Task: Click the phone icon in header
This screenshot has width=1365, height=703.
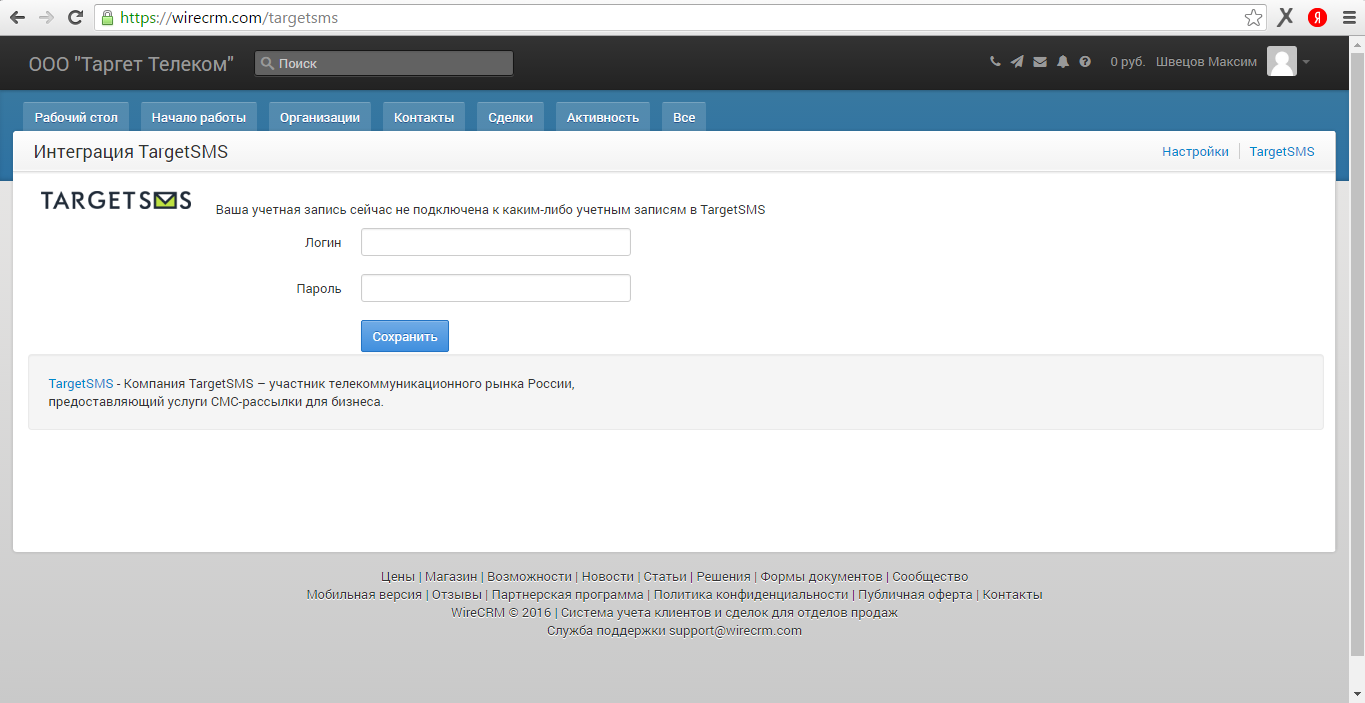Action: pos(995,62)
